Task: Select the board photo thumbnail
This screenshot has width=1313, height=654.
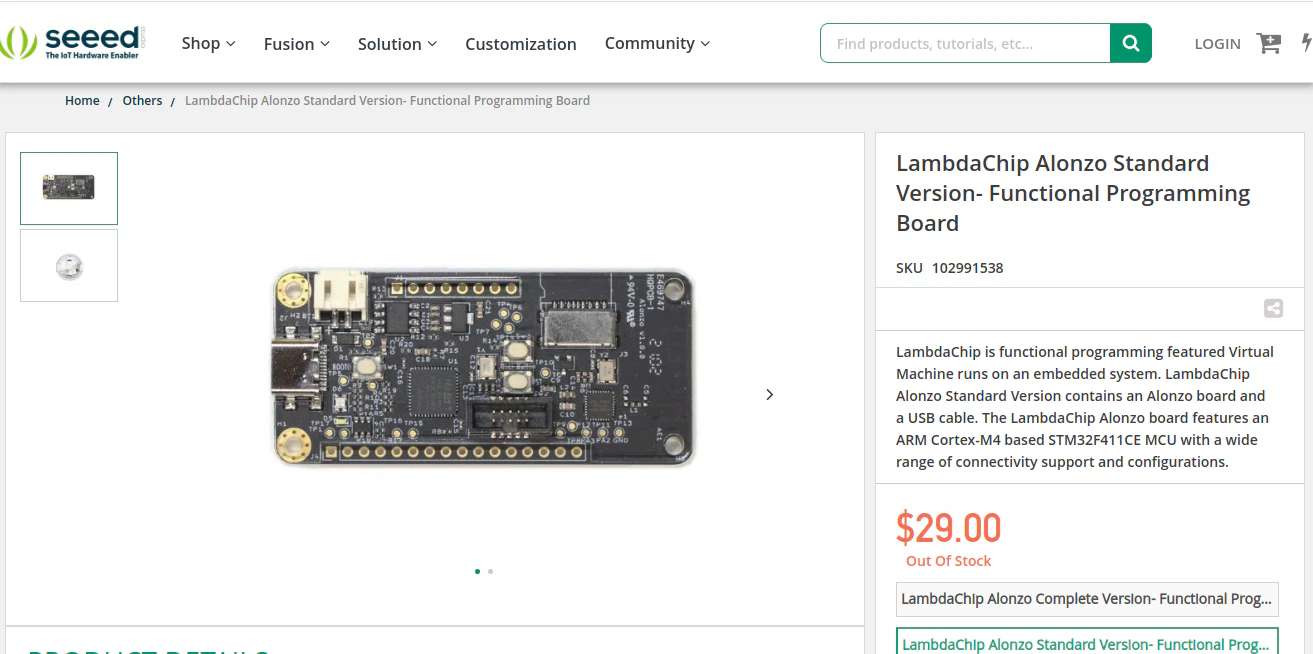Action: [69, 188]
